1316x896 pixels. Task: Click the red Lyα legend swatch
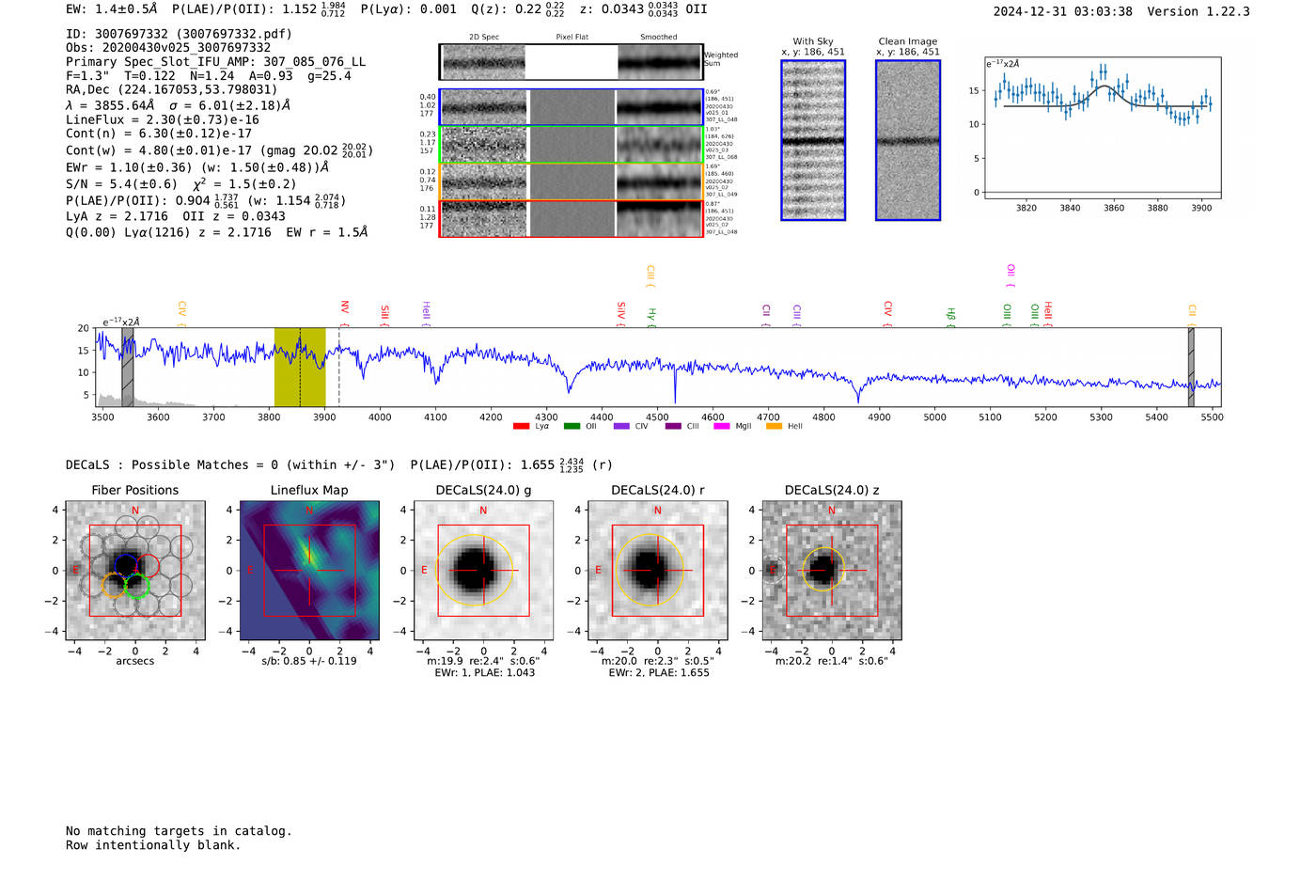point(521,426)
